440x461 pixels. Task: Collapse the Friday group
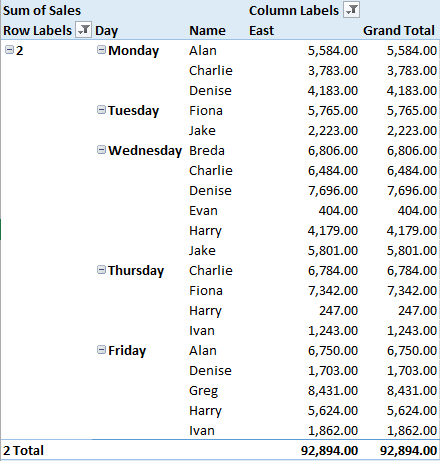pyautogui.click(x=101, y=350)
